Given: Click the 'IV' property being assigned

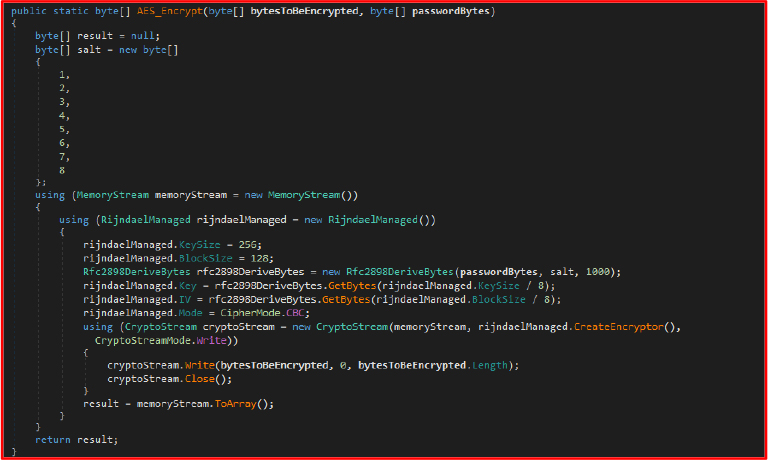Looking at the screenshot, I should pos(185,300).
